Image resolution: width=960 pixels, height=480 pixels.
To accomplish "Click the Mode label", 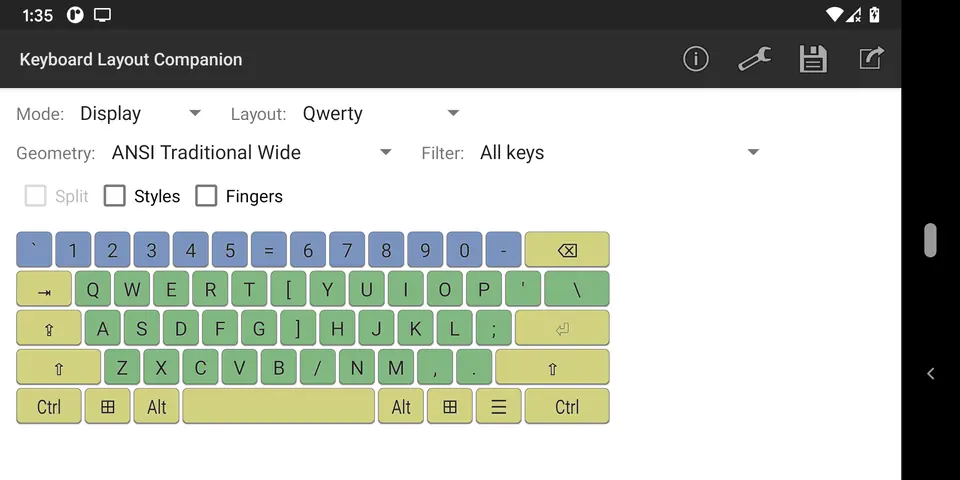I will (40, 114).
